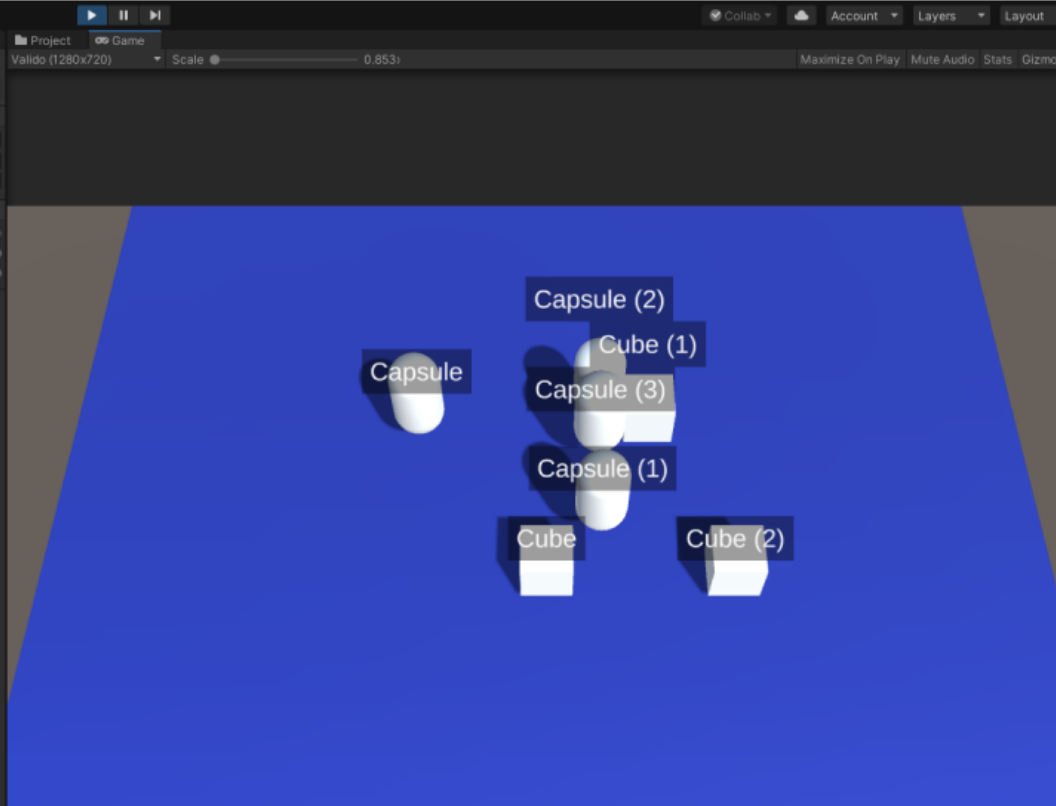Toggle Mute Audio
The height and width of the screenshot is (806, 1056).
coord(942,59)
